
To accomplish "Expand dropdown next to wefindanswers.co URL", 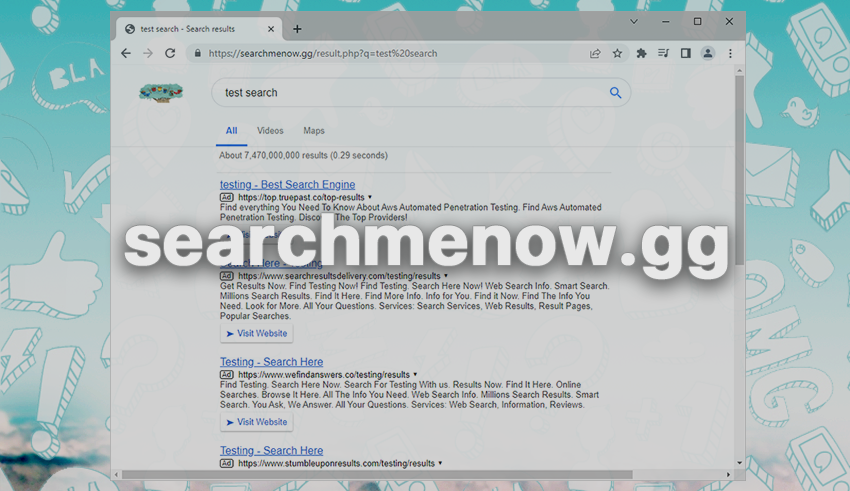I will (x=415, y=374).
